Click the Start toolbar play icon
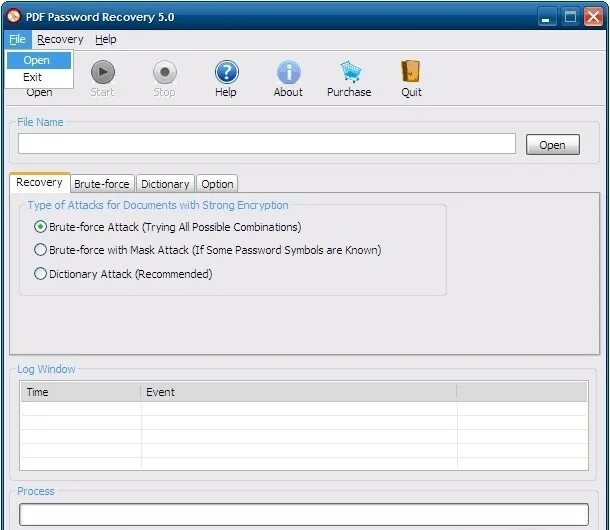Screen dimensions: 610x530 [x=103, y=72]
